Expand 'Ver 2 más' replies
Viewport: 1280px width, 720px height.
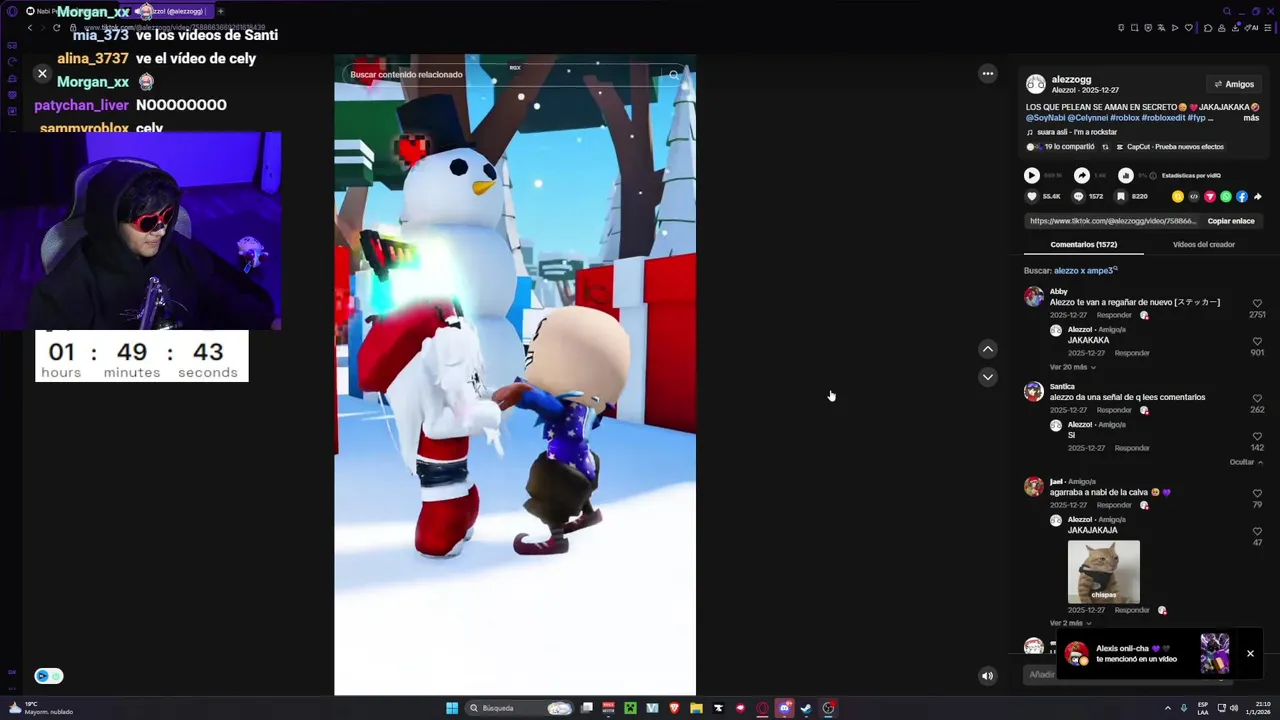click(x=1070, y=623)
